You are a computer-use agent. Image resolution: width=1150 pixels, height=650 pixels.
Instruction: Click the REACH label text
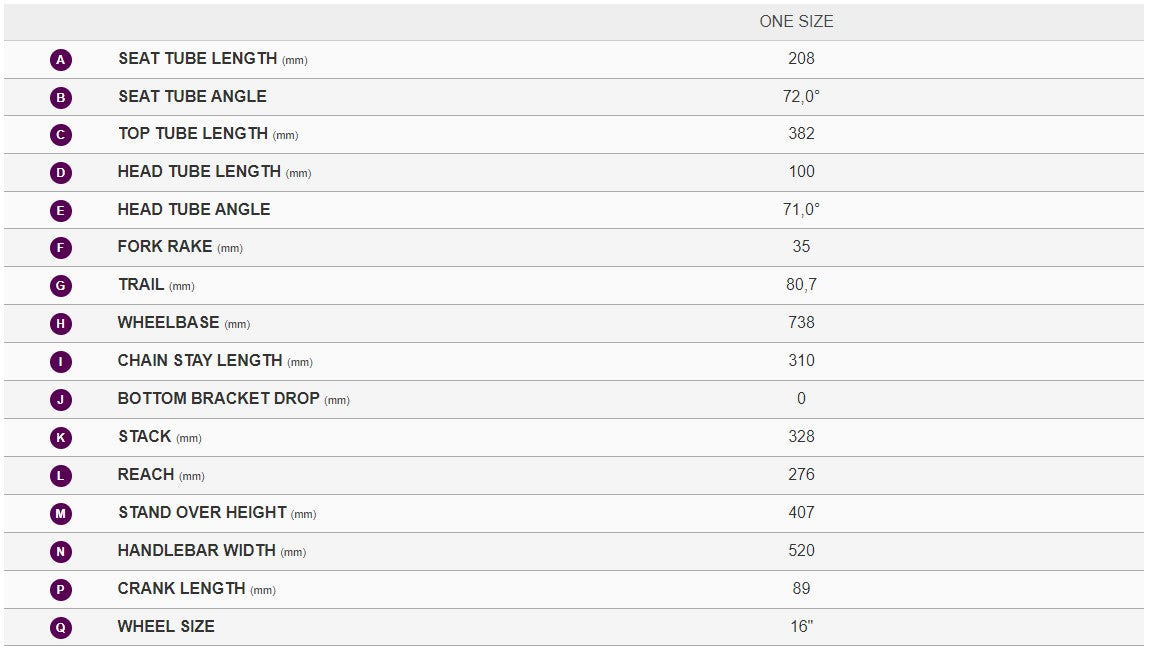tap(146, 475)
